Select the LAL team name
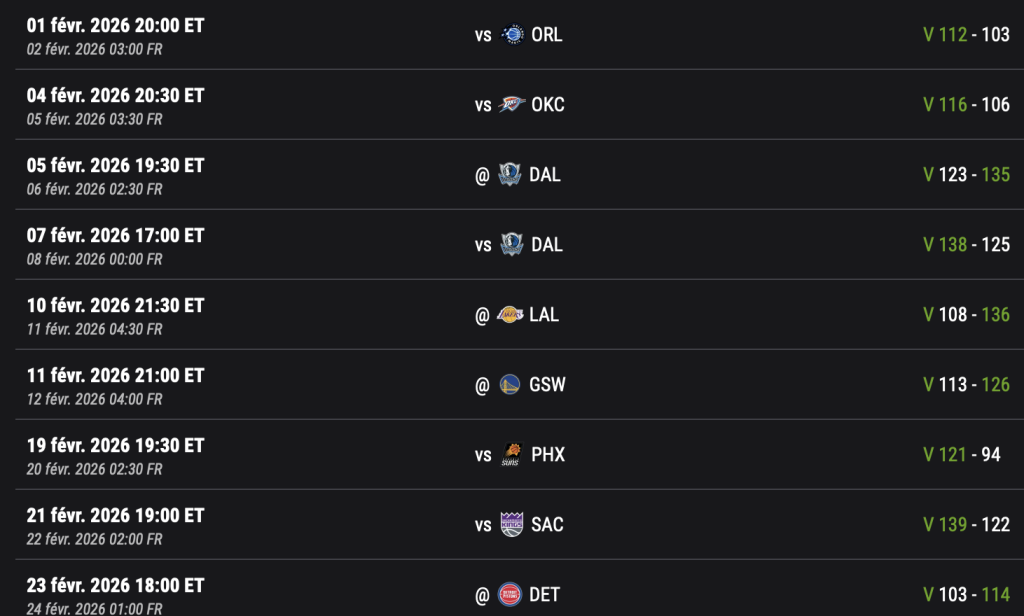 click(544, 315)
